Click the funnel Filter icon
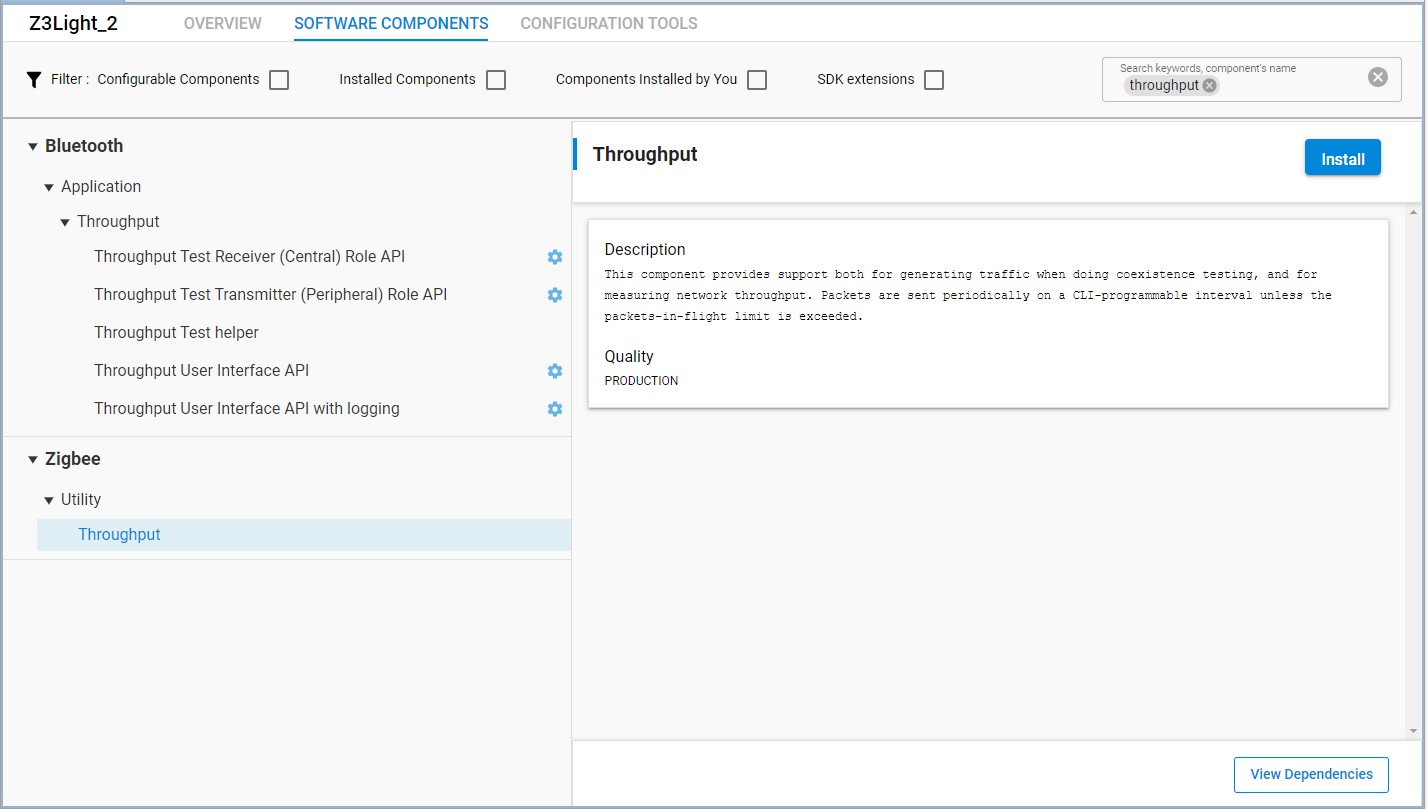 (x=34, y=80)
